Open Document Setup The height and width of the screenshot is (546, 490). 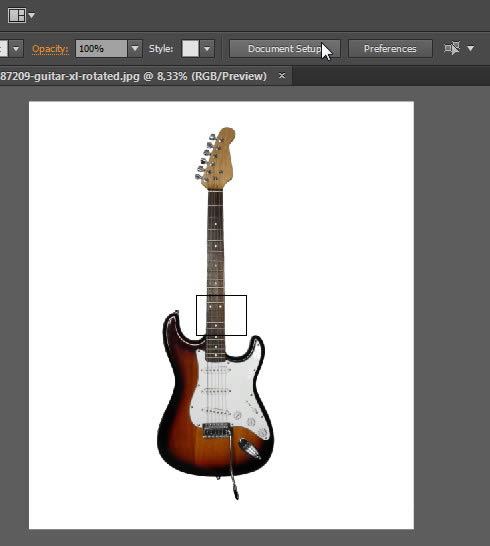tap(285, 49)
